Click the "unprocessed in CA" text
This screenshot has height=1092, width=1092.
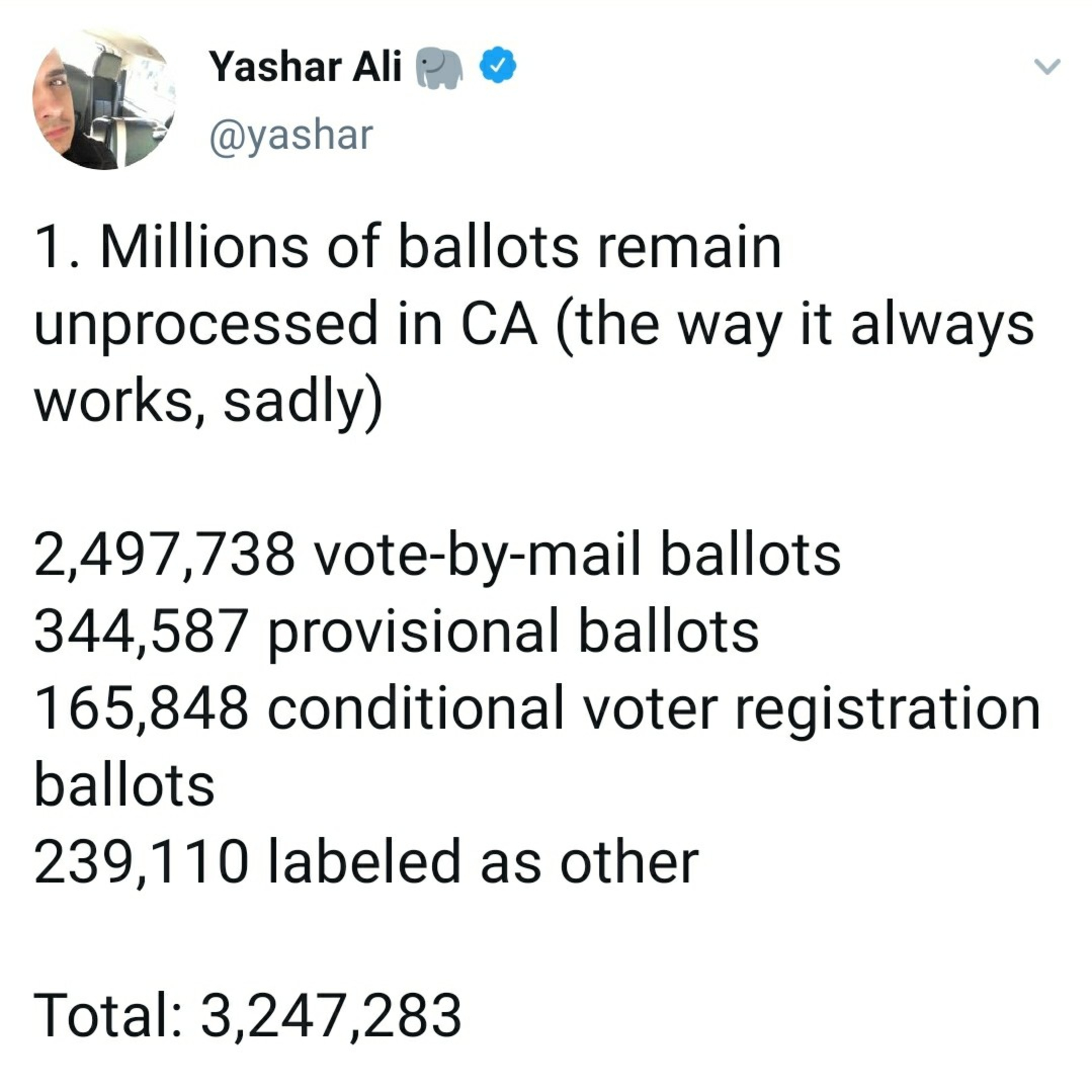[285, 324]
